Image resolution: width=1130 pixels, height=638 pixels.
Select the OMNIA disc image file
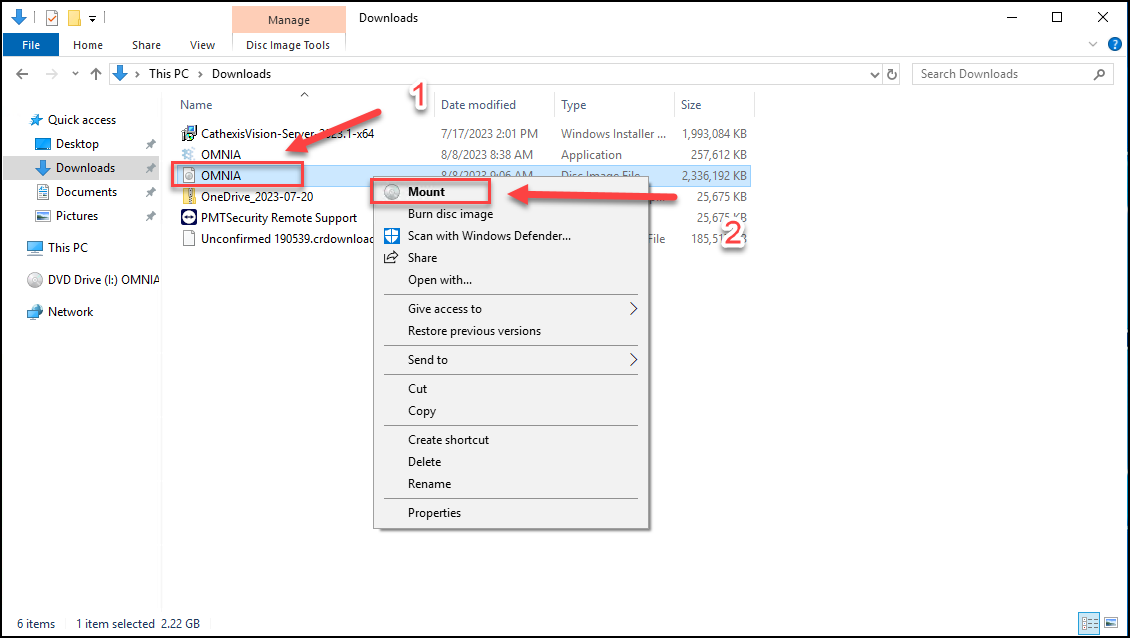click(x=221, y=175)
